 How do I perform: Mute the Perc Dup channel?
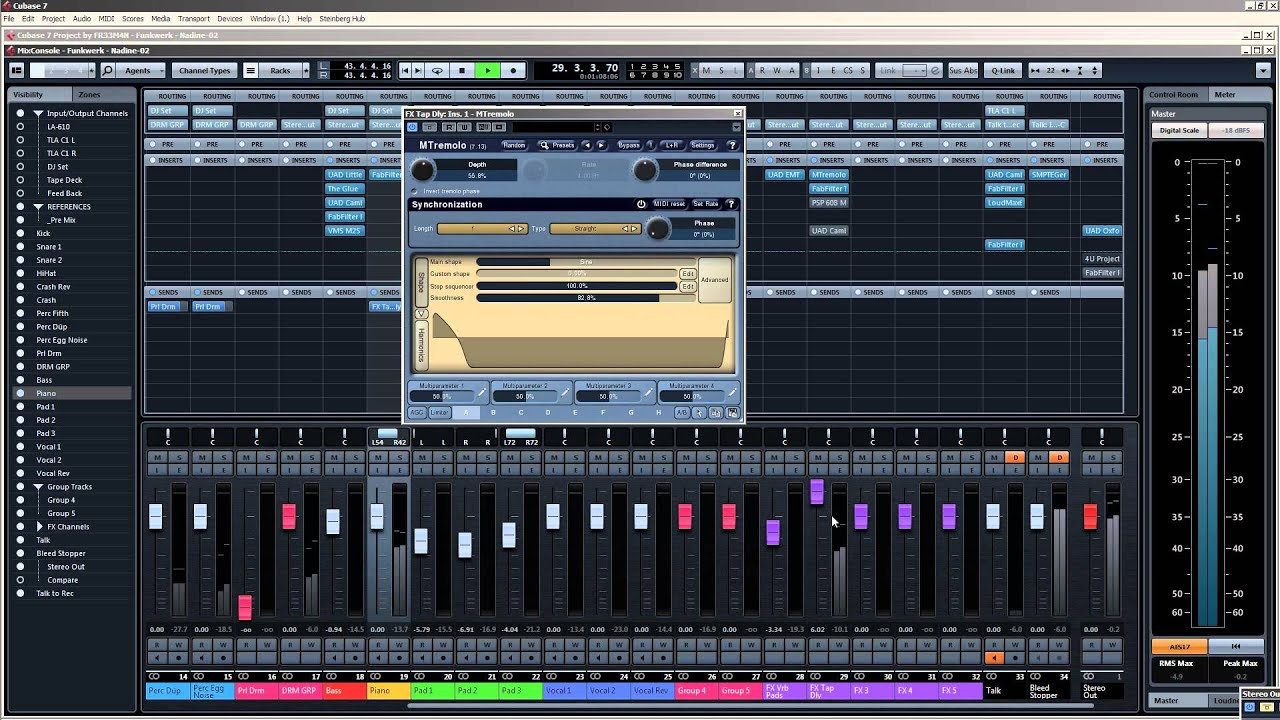(158, 457)
